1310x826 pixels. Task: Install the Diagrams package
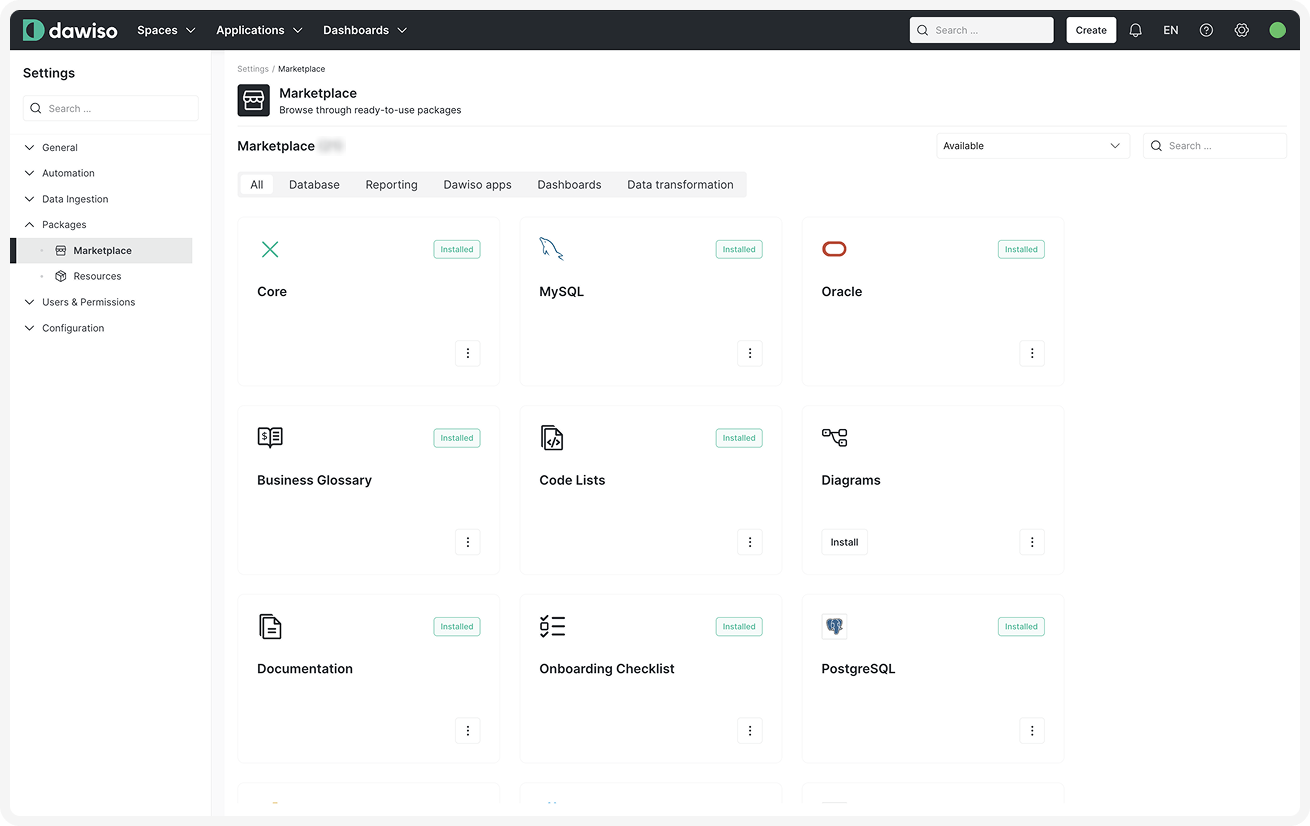click(844, 542)
